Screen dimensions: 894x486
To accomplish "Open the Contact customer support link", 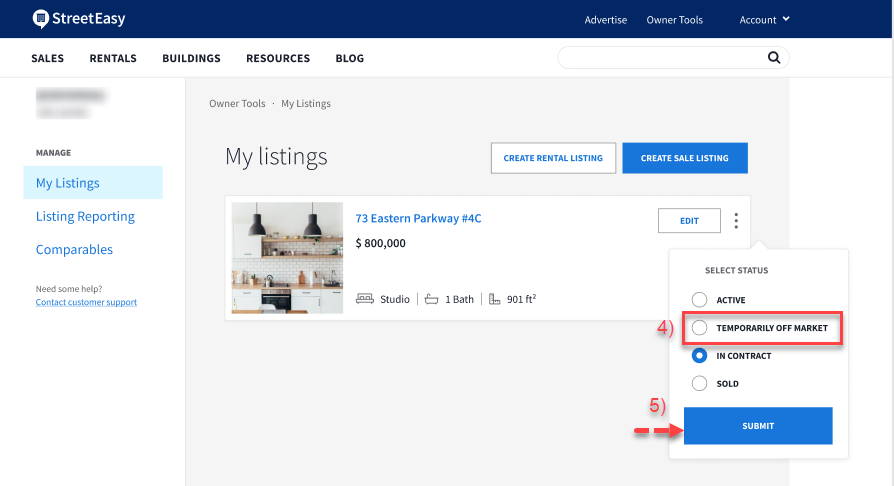I will point(86,302).
